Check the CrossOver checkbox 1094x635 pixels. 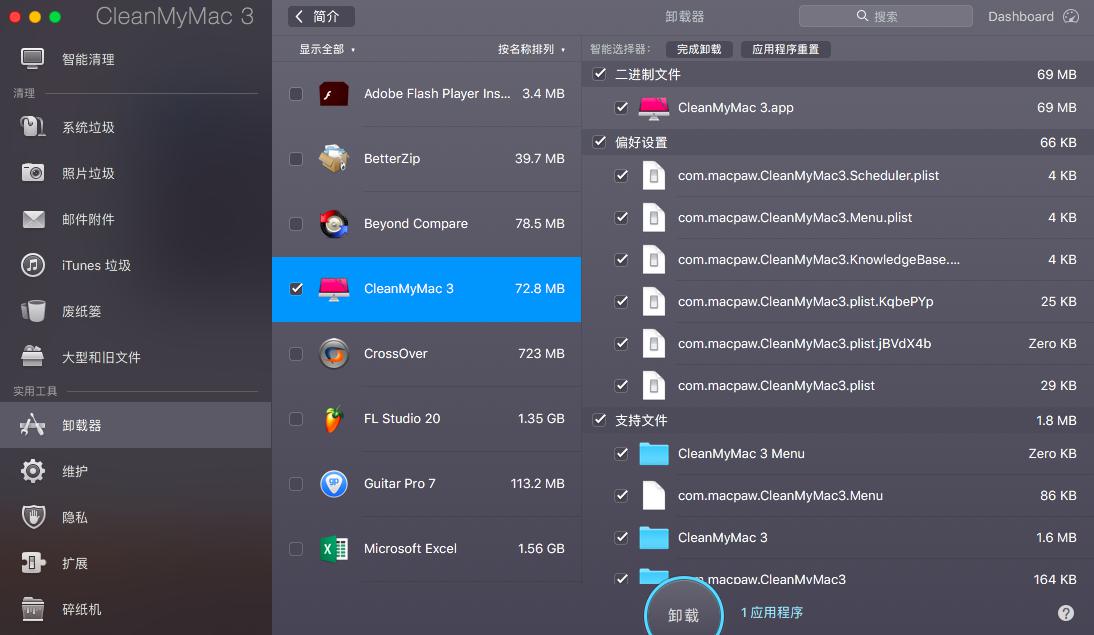[x=296, y=353]
